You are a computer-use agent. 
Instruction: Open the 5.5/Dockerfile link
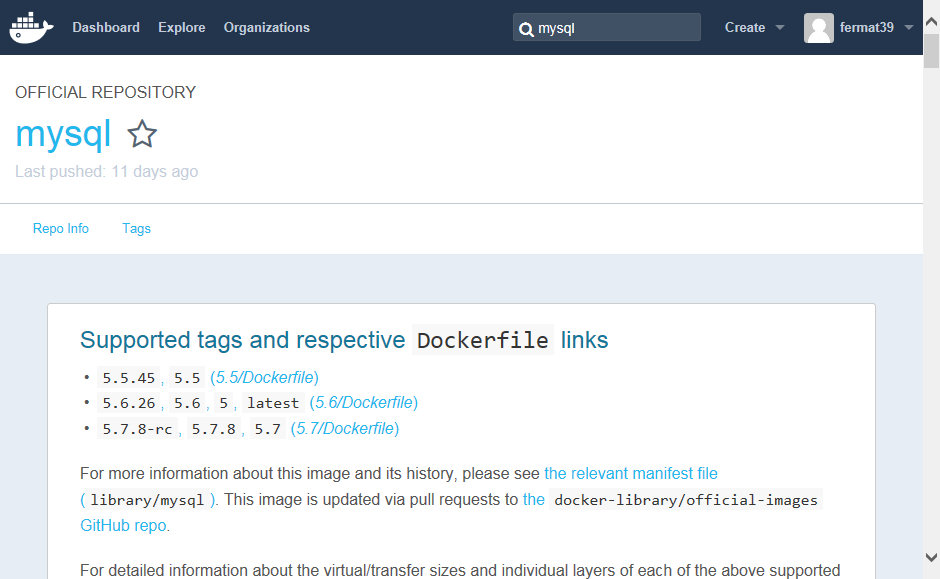[x=264, y=378]
